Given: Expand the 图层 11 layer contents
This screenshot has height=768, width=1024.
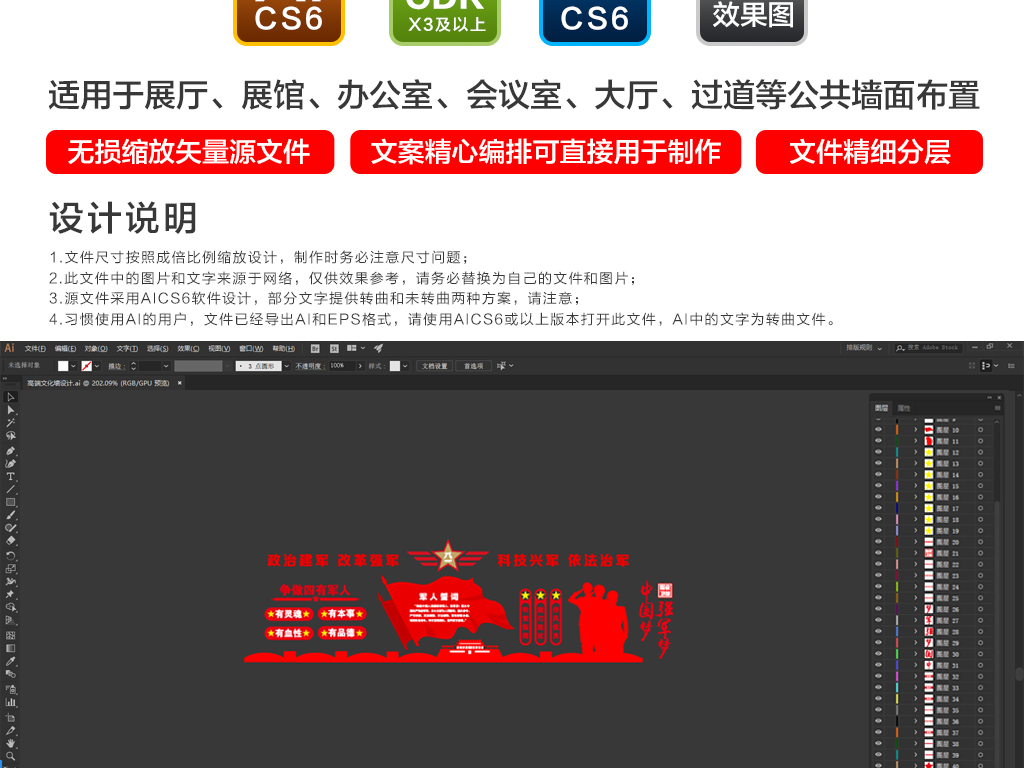Looking at the screenshot, I should (917, 442).
